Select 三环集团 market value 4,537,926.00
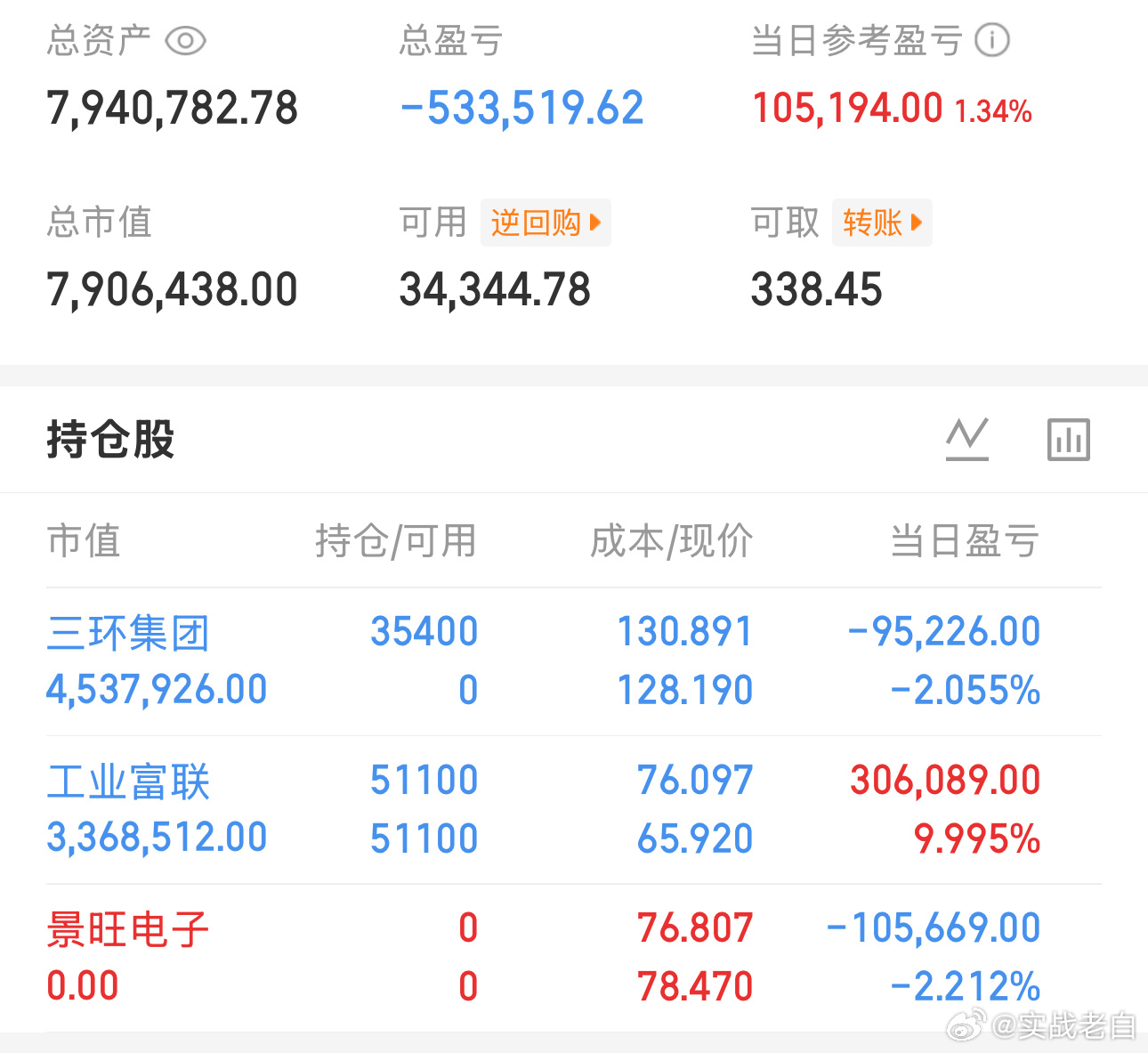The width and height of the screenshot is (1148, 1053). coord(157,690)
